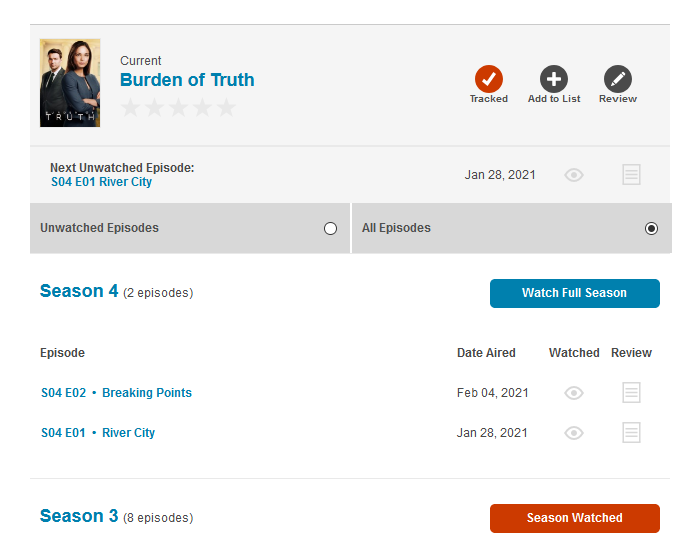
Task: Click the Burden of Truth poster thumbnail
Action: point(70,83)
